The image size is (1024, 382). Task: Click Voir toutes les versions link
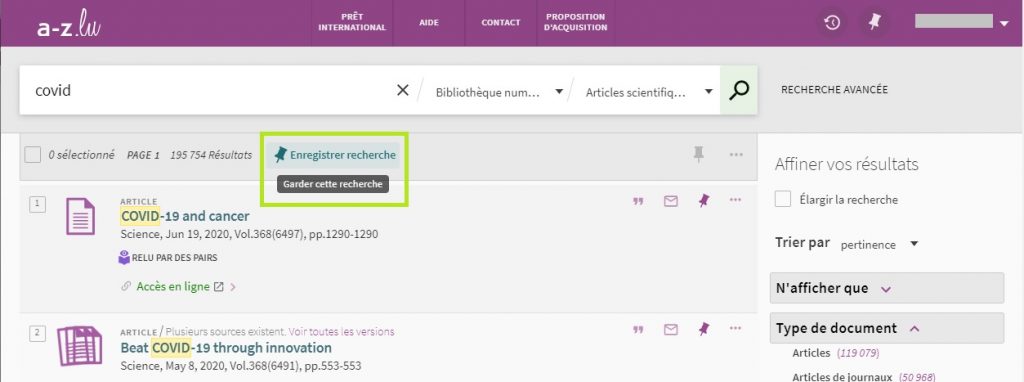[x=342, y=332]
